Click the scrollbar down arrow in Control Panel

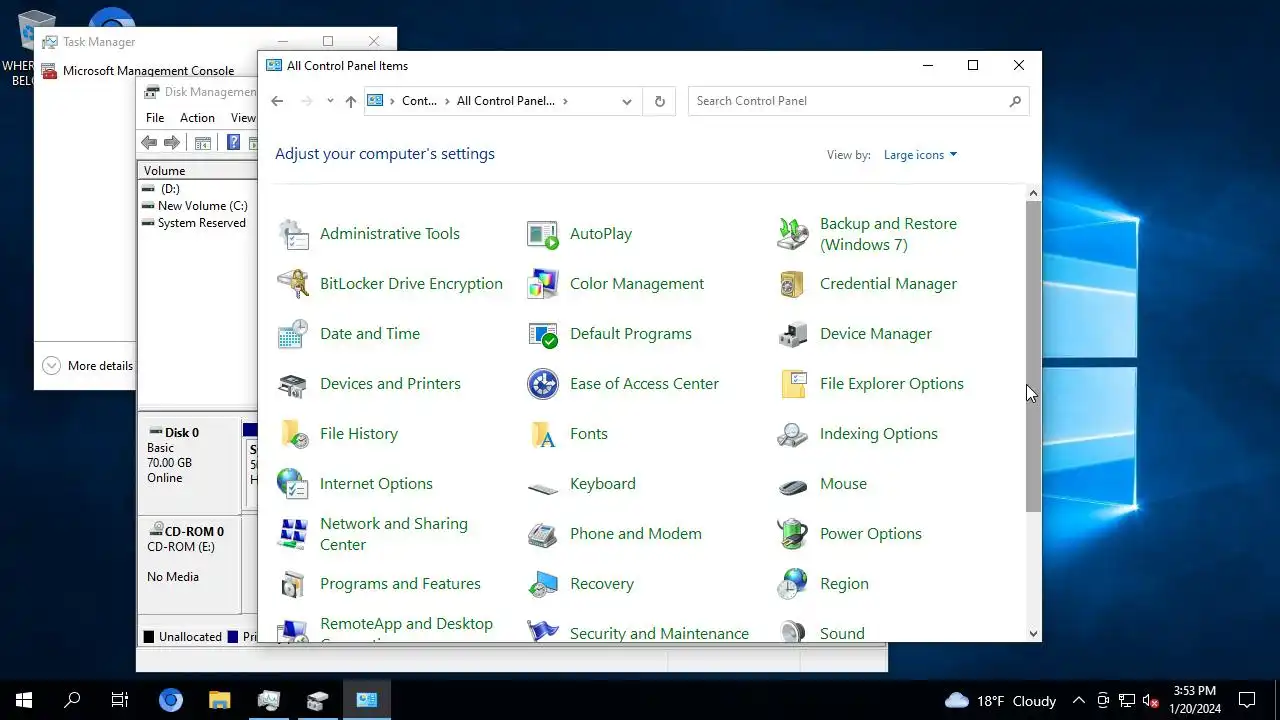[x=1034, y=634]
